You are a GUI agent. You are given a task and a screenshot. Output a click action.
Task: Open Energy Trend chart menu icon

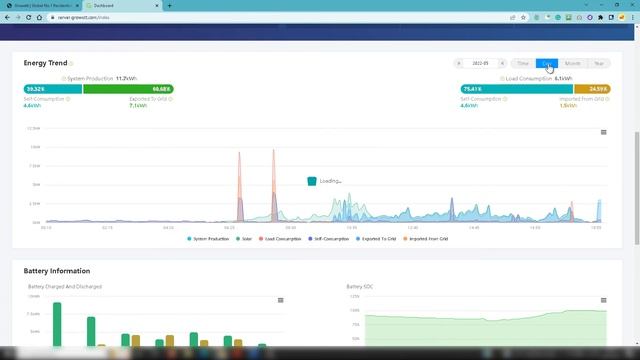coord(603,132)
